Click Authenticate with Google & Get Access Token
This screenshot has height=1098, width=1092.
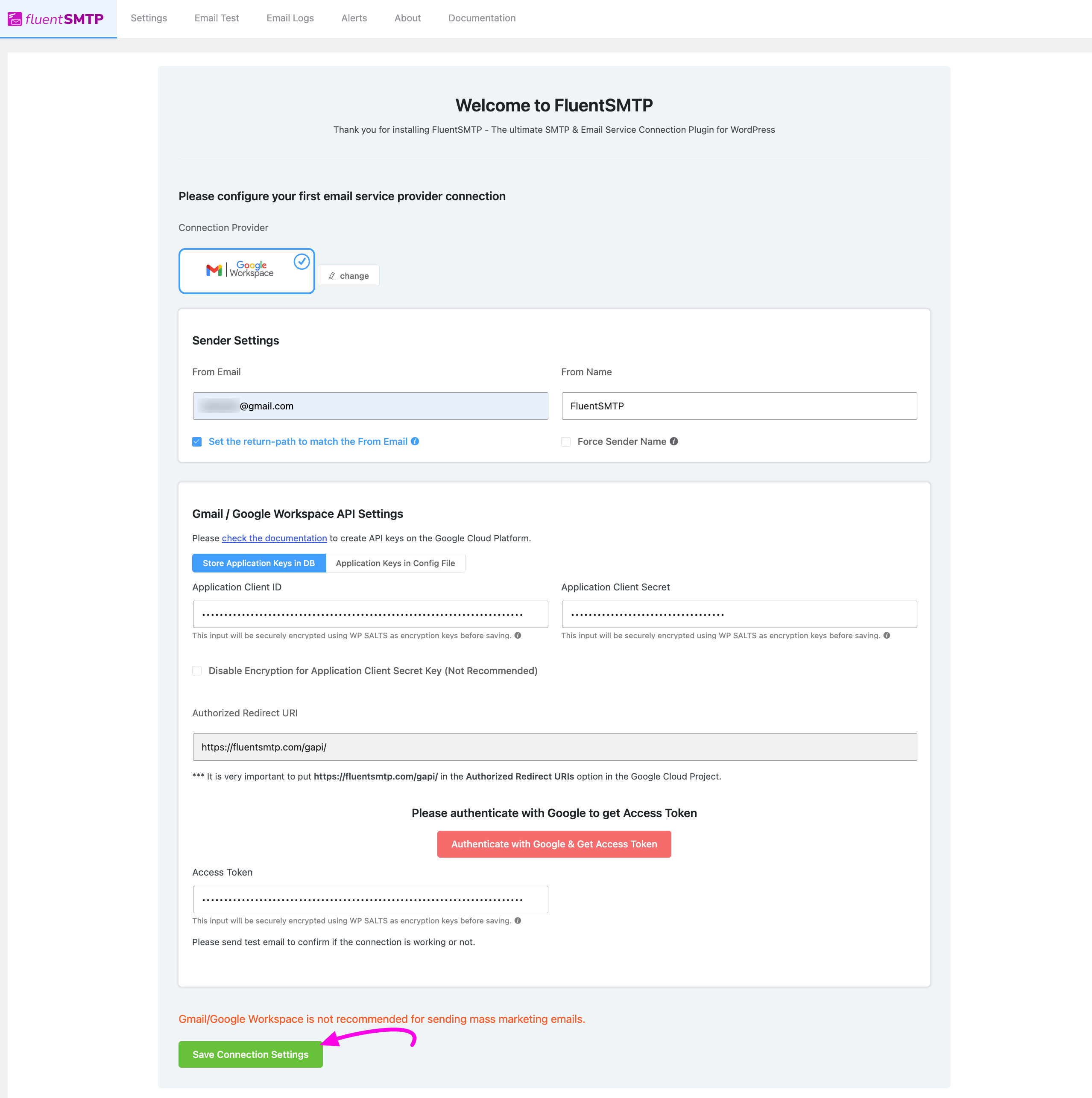coord(554,844)
